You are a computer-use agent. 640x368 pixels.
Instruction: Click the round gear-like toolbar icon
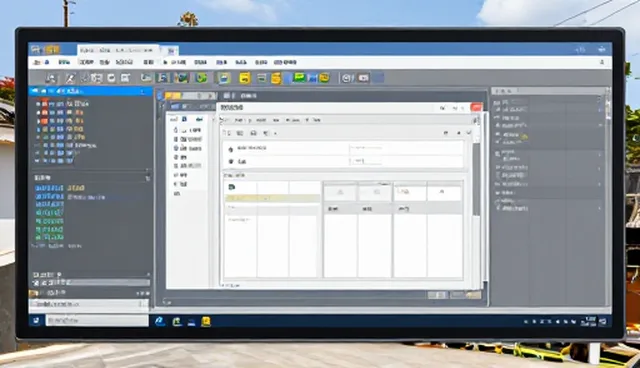pyautogui.click(x=347, y=78)
